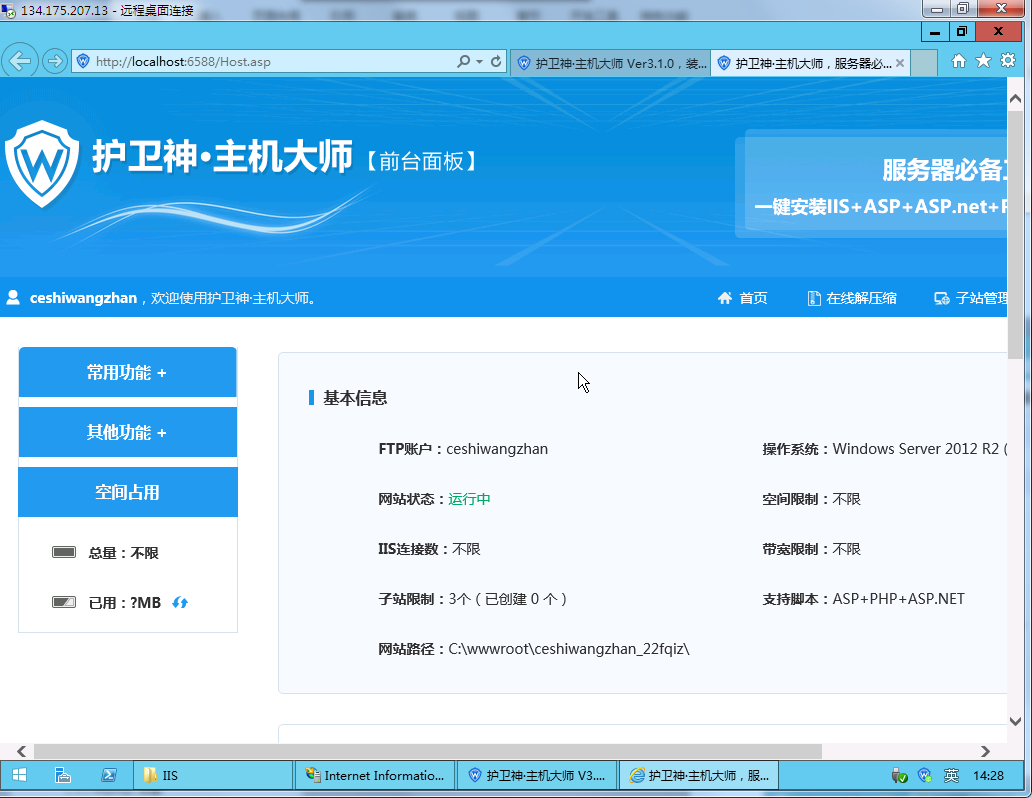Viewport: 1032px width, 798px height.
Task: Click the vertical scrollbar thumb
Action: point(1016,233)
